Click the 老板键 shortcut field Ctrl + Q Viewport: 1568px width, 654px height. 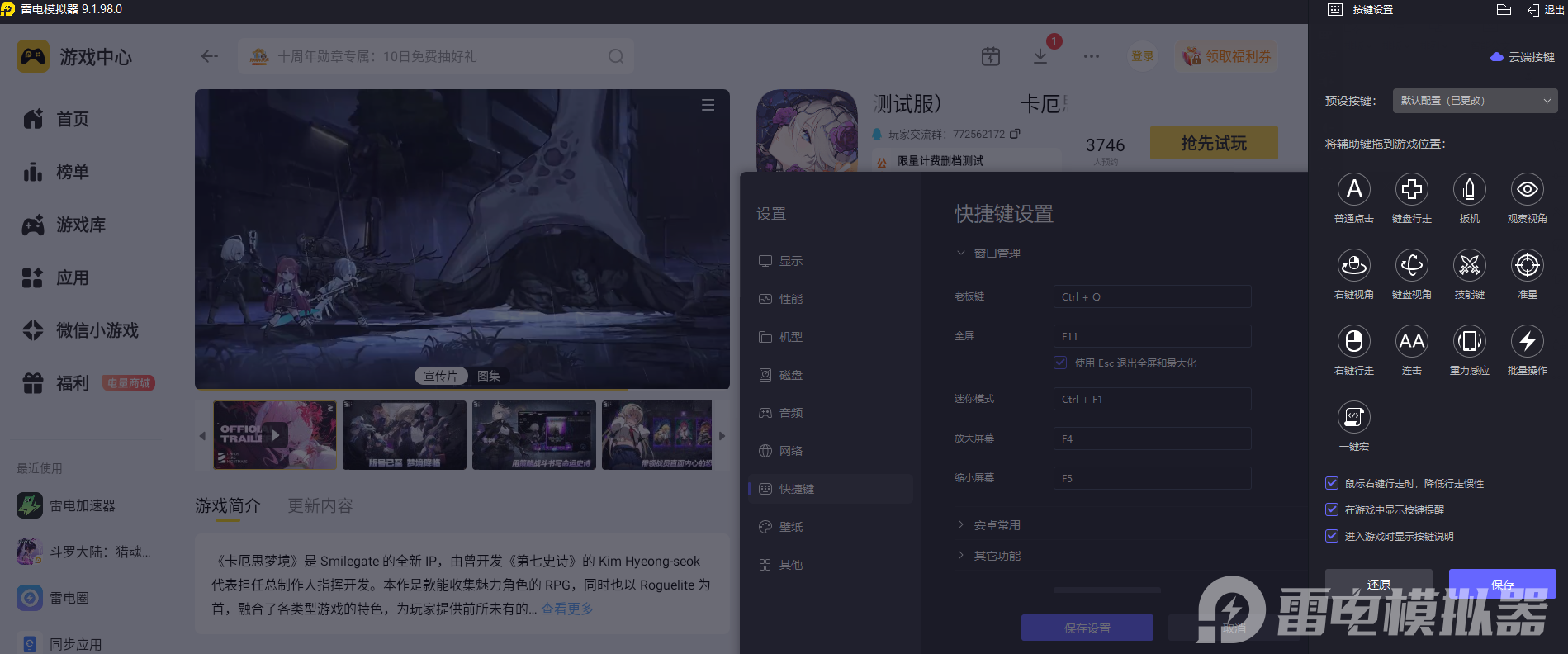point(1152,296)
